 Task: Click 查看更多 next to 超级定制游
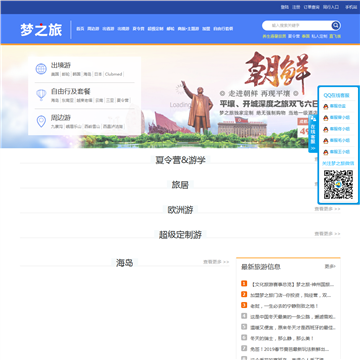click(x=327, y=234)
